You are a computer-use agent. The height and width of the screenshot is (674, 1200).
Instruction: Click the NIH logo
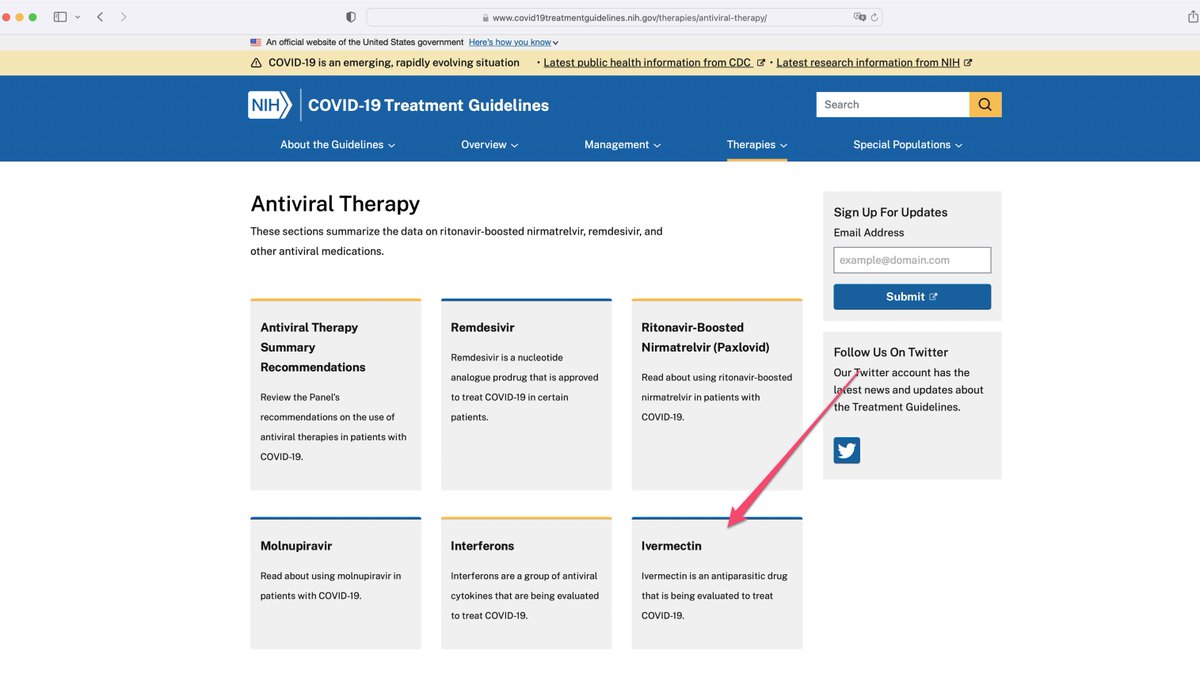point(270,105)
